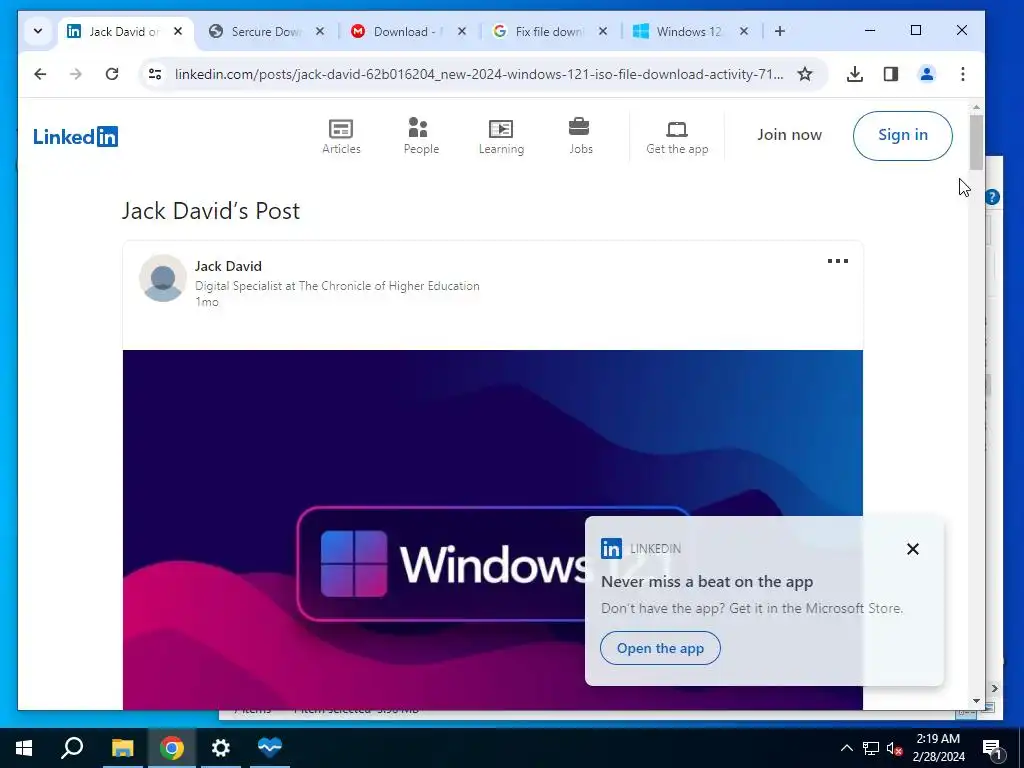Reload the page with the refresh icon

click(112, 74)
